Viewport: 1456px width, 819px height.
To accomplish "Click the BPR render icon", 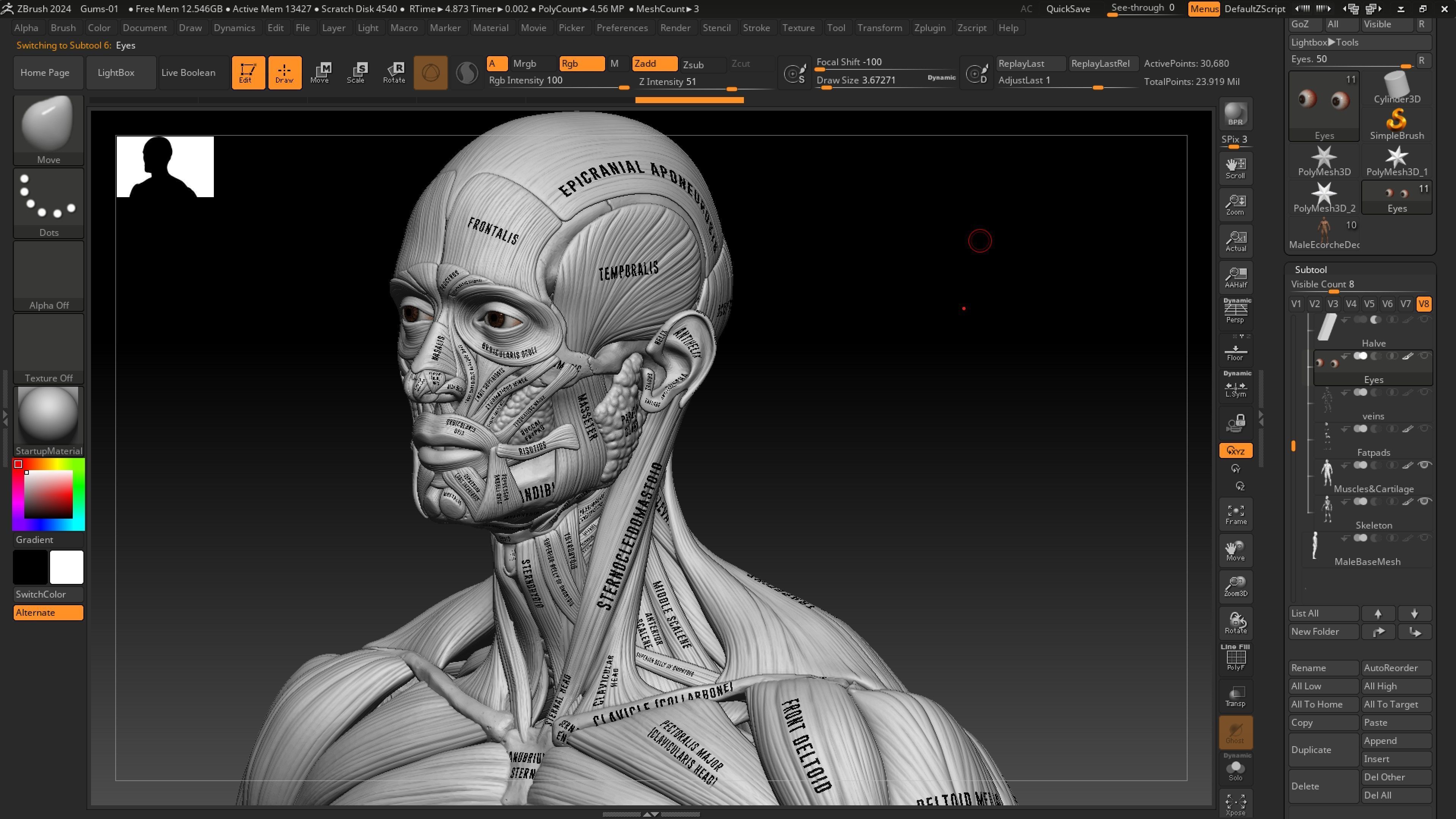I will pyautogui.click(x=1236, y=114).
